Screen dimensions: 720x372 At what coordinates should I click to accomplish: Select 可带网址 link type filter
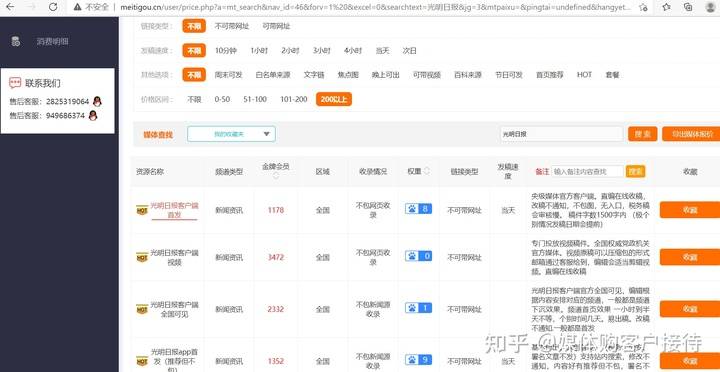point(276,26)
